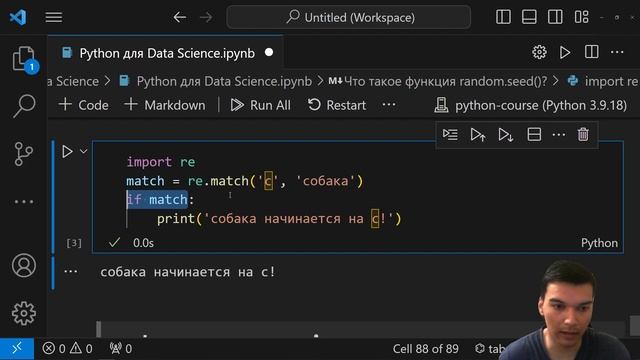The width and height of the screenshot is (640, 360).
Task: Open the Explorer view in activity bar
Action: coord(24,59)
